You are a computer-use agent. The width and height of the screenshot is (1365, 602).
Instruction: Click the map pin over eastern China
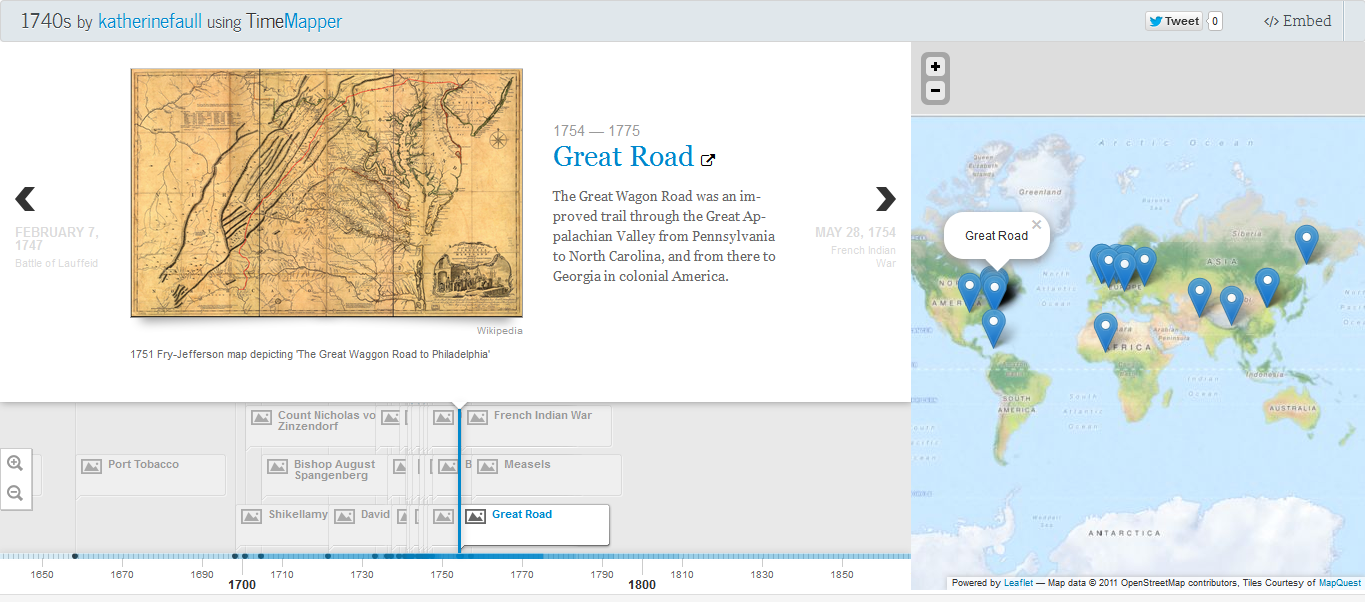click(1267, 287)
